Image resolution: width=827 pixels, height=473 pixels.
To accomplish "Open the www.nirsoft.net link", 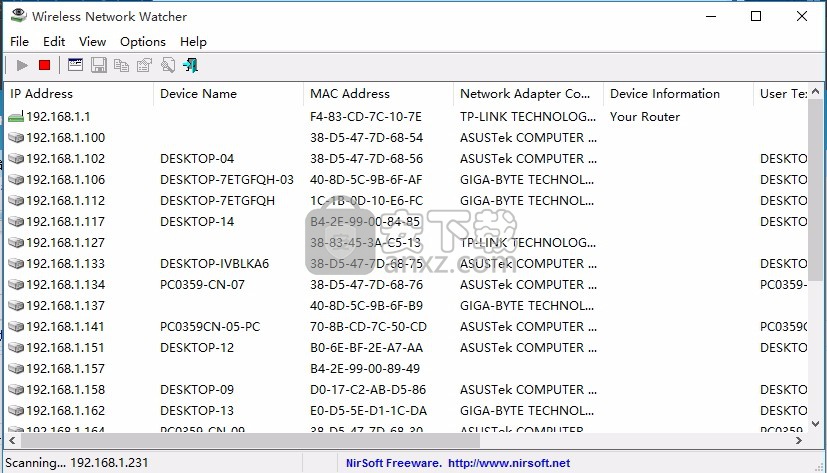I will (509, 463).
